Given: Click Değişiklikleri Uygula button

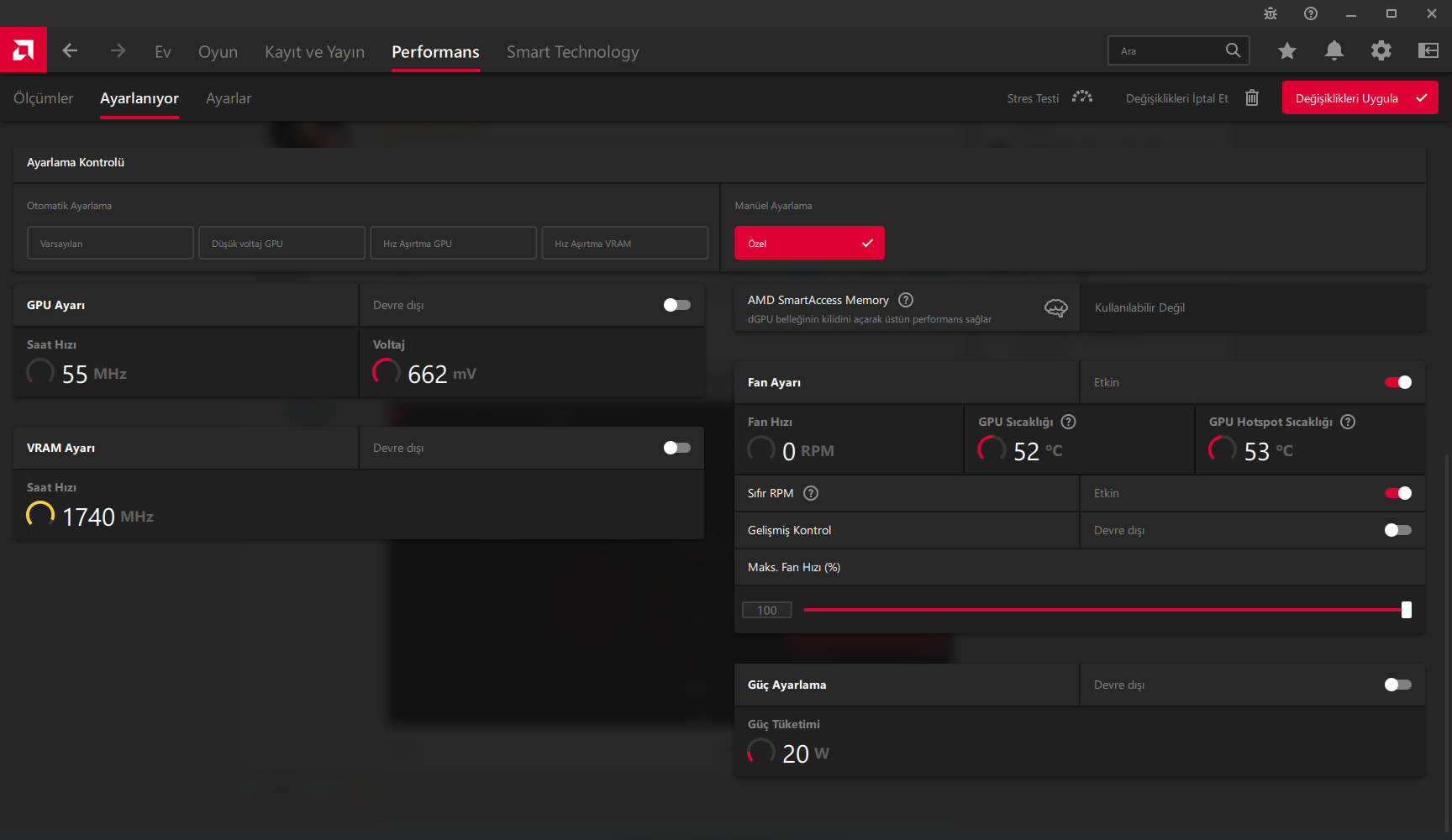Looking at the screenshot, I should click(1360, 97).
